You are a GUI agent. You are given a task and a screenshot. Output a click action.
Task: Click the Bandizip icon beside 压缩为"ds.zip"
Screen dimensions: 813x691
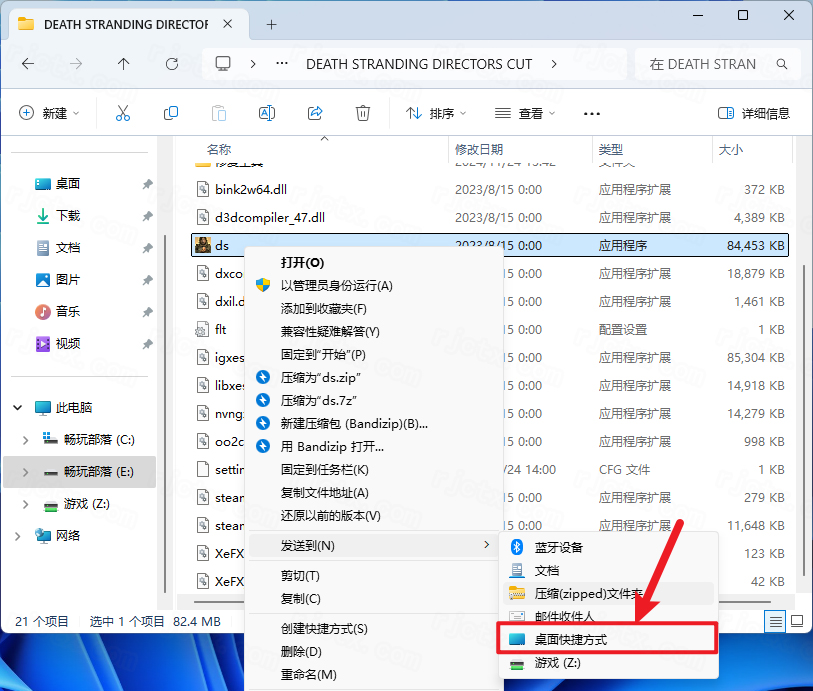(x=263, y=377)
